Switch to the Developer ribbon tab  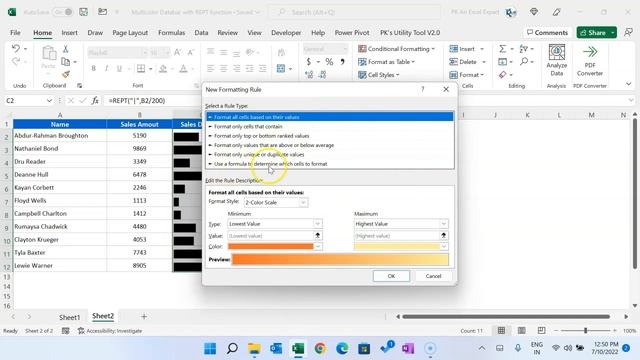click(x=286, y=33)
